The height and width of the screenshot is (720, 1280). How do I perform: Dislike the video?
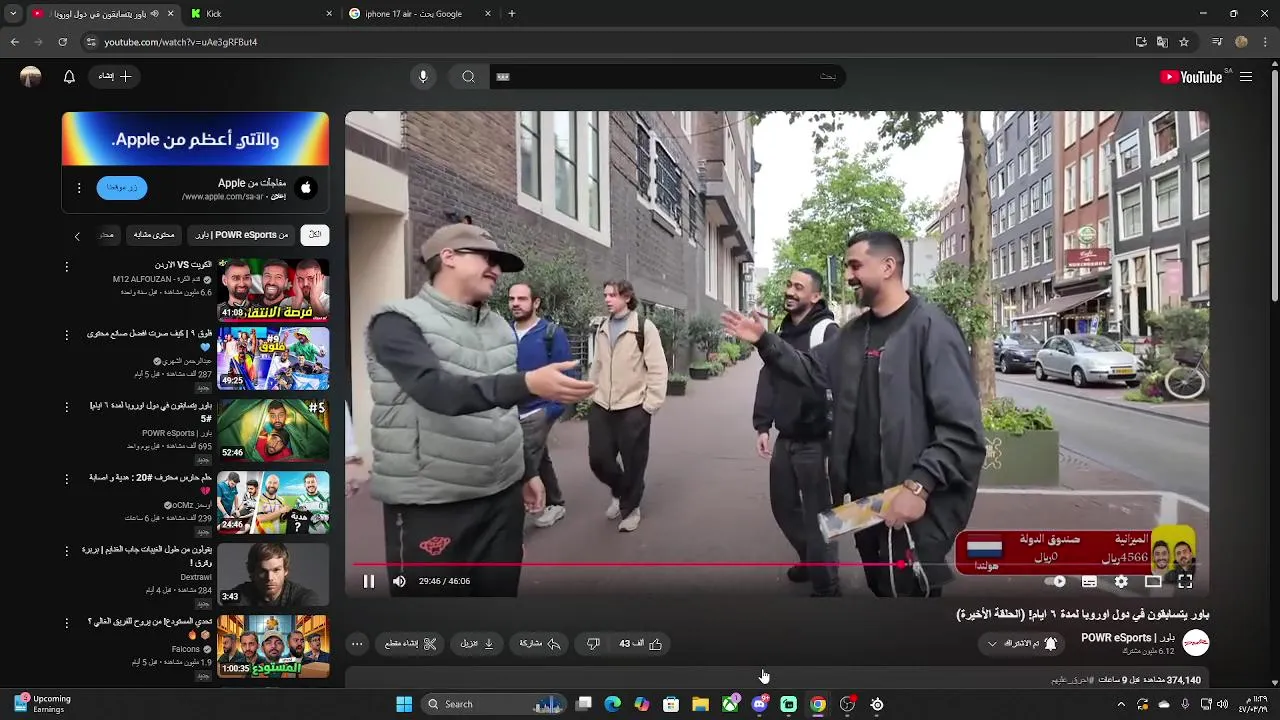coord(593,644)
